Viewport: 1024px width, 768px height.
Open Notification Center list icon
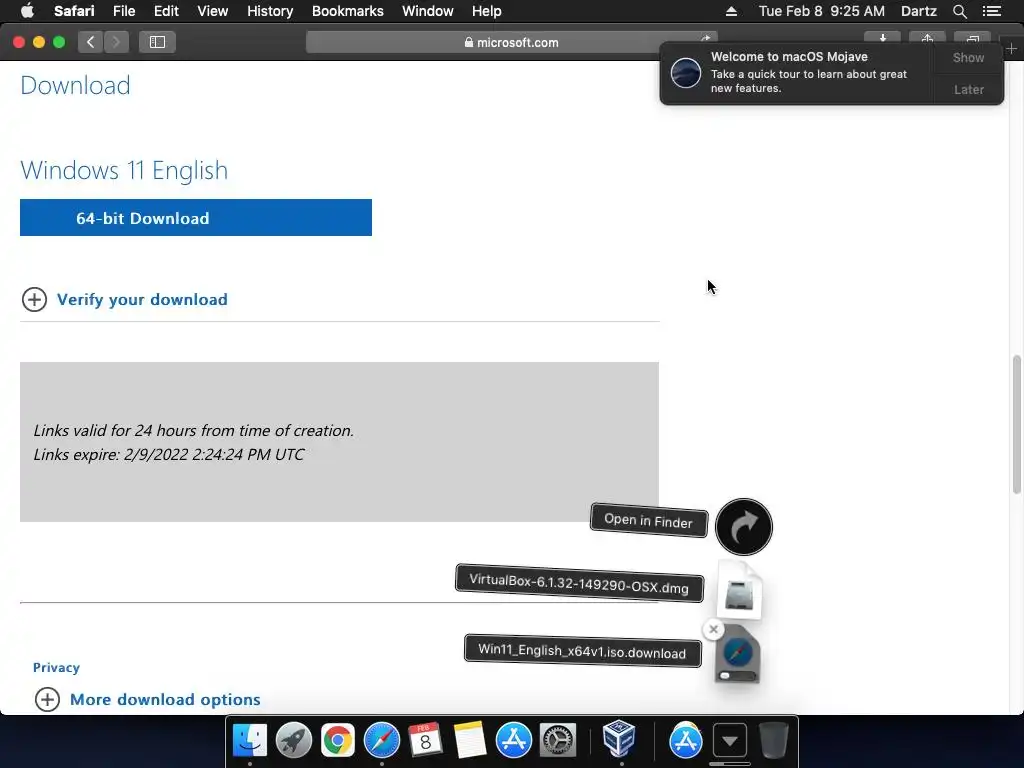[992, 11]
